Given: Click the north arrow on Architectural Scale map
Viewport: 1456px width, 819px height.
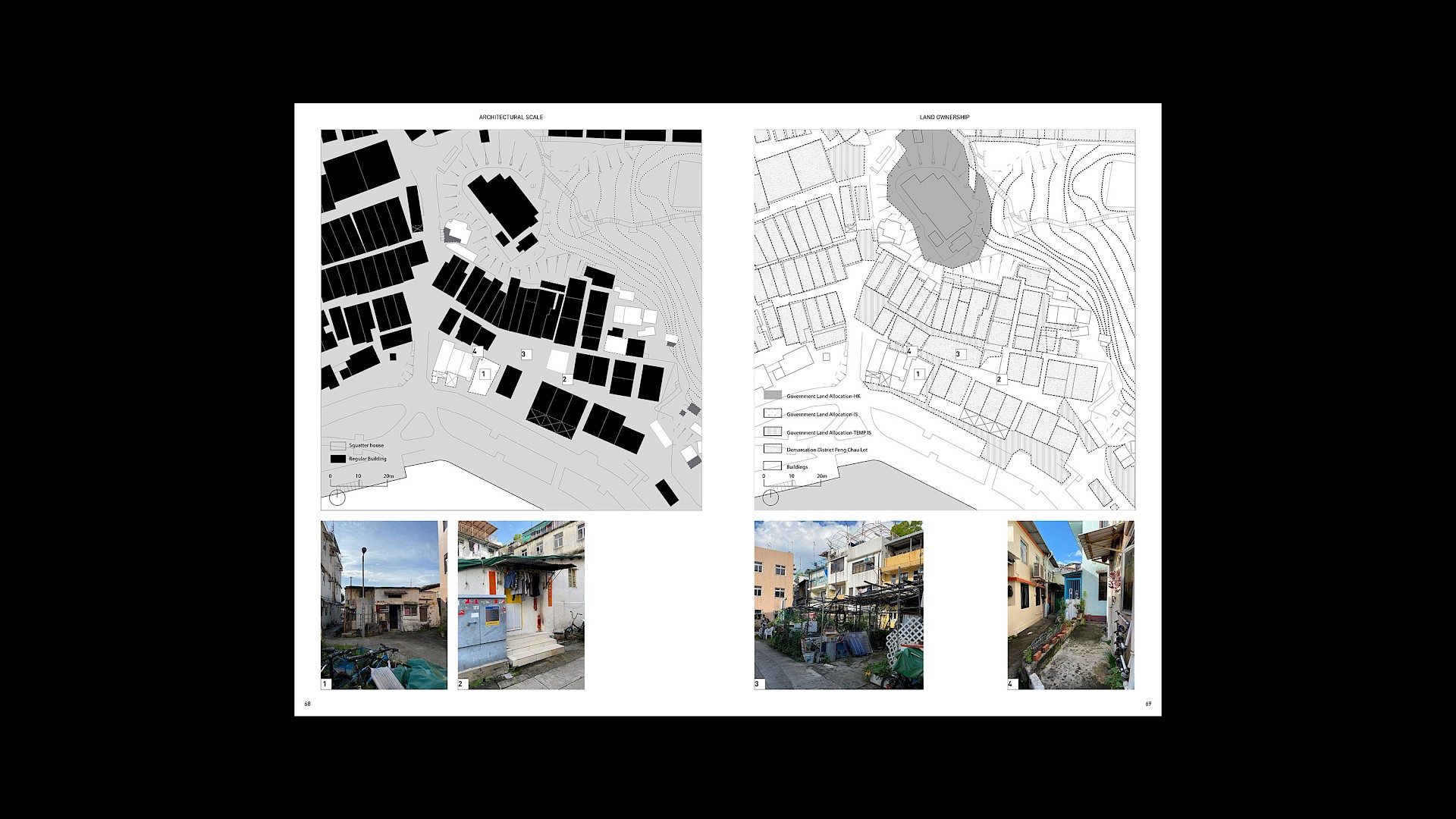Looking at the screenshot, I should coord(337,497).
